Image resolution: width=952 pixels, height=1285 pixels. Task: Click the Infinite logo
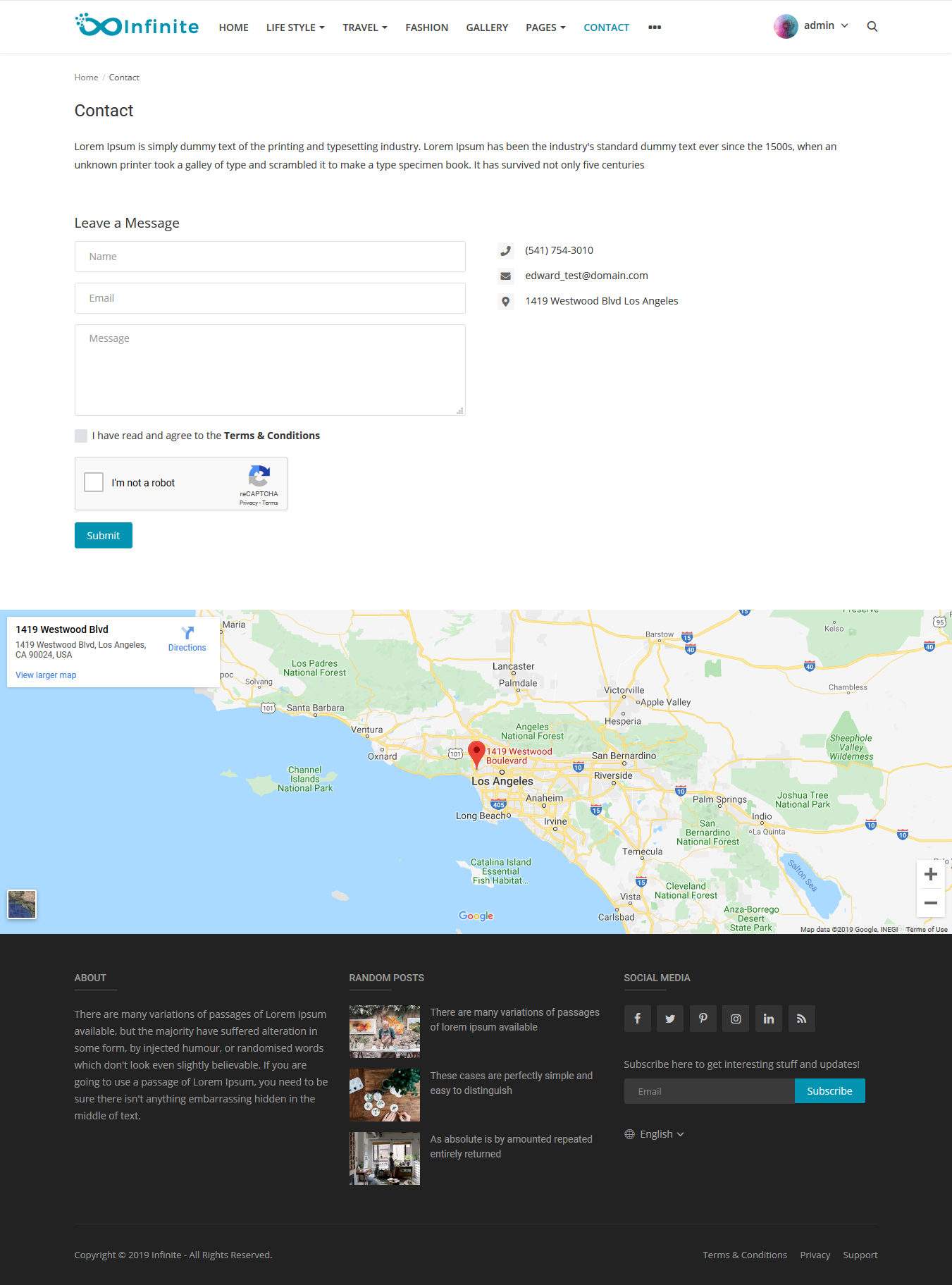click(x=137, y=25)
